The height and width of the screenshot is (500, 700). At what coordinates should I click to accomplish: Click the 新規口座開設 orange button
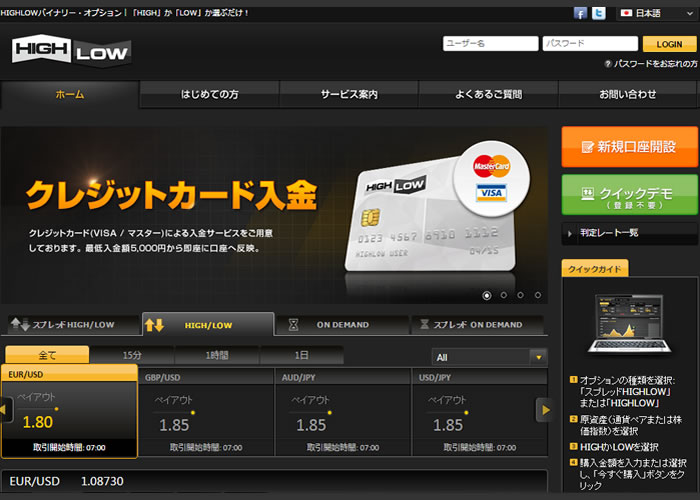click(x=629, y=146)
